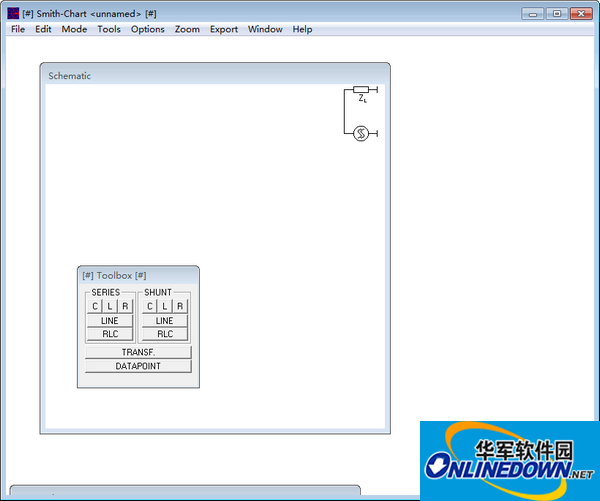This screenshot has width=600, height=501.
Task: Open the File menu
Action: point(18,29)
